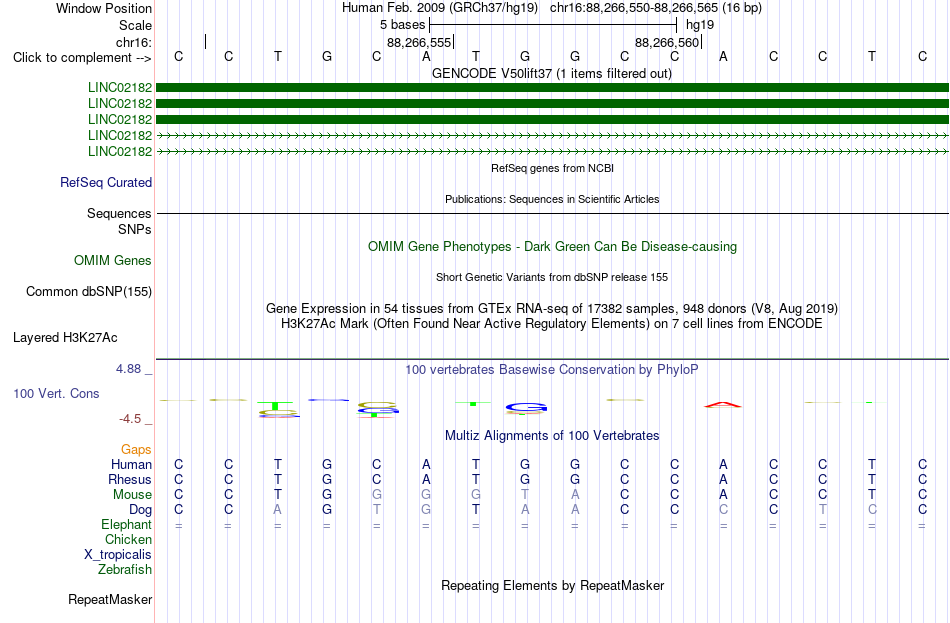Select the Zebrafish alignment row label

pyautogui.click(x=125, y=570)
